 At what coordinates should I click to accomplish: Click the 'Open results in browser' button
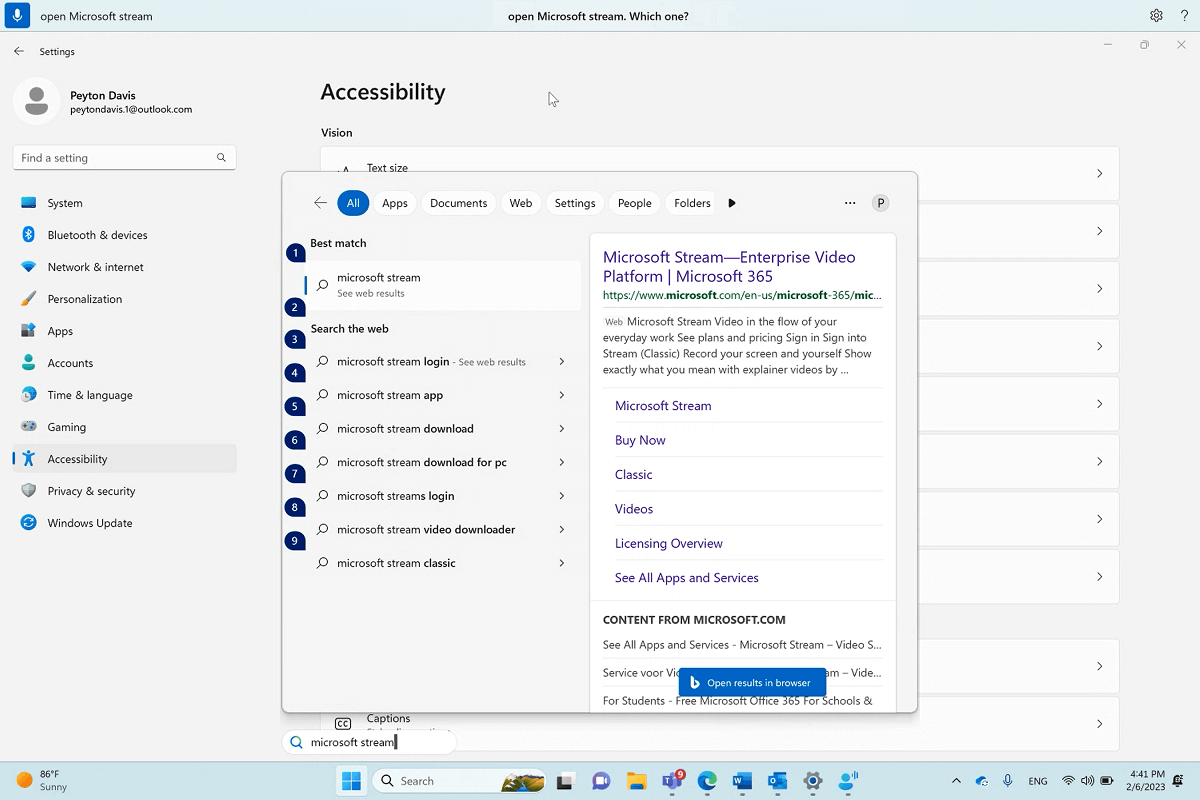(x=752, y=682)
